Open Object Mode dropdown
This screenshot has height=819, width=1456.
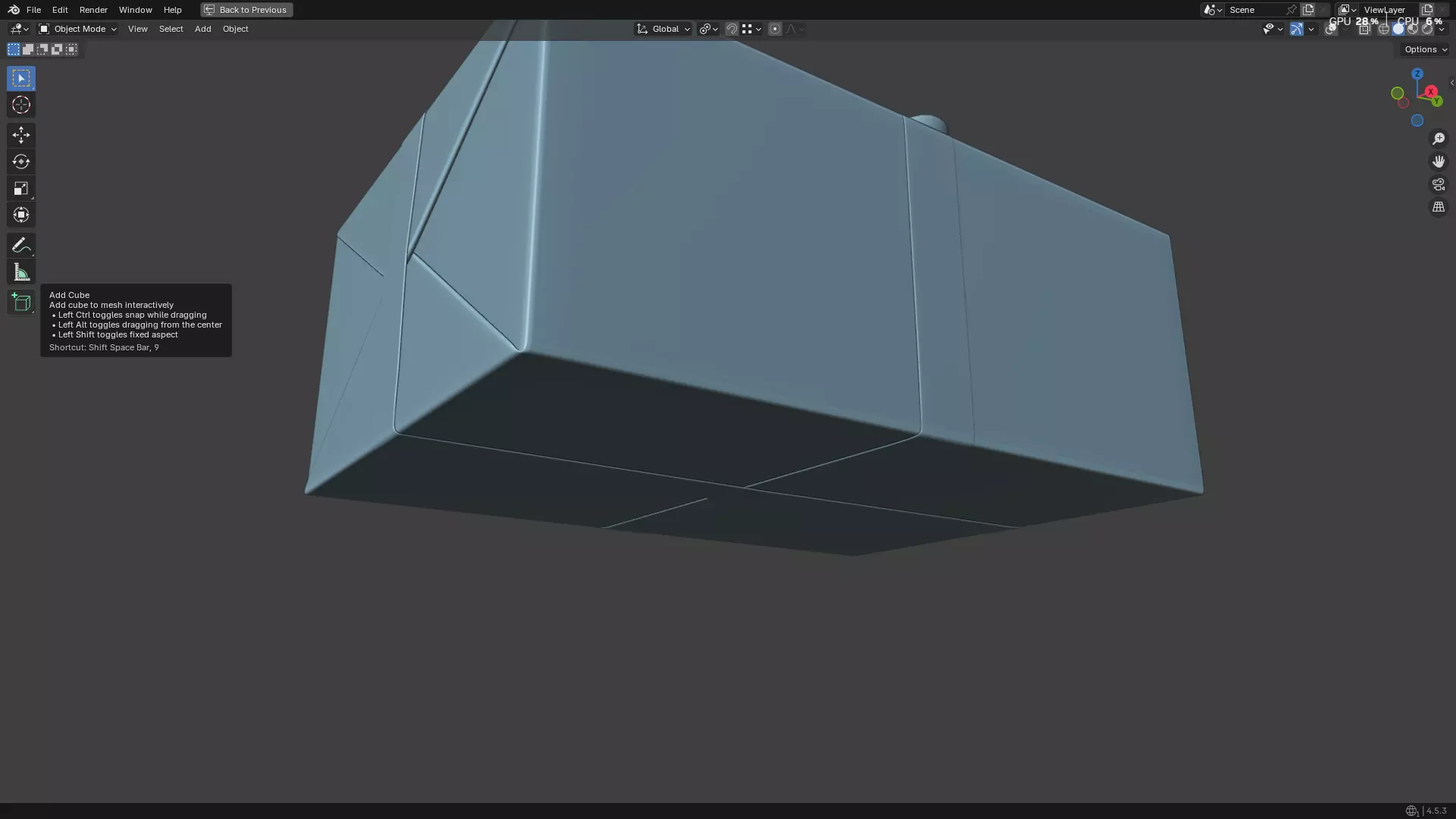pyautogui.click(x=77, y=29)
